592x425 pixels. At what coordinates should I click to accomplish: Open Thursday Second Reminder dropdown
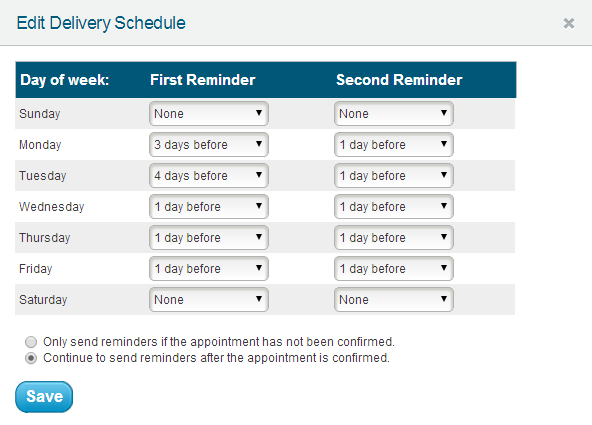(394, 237)
